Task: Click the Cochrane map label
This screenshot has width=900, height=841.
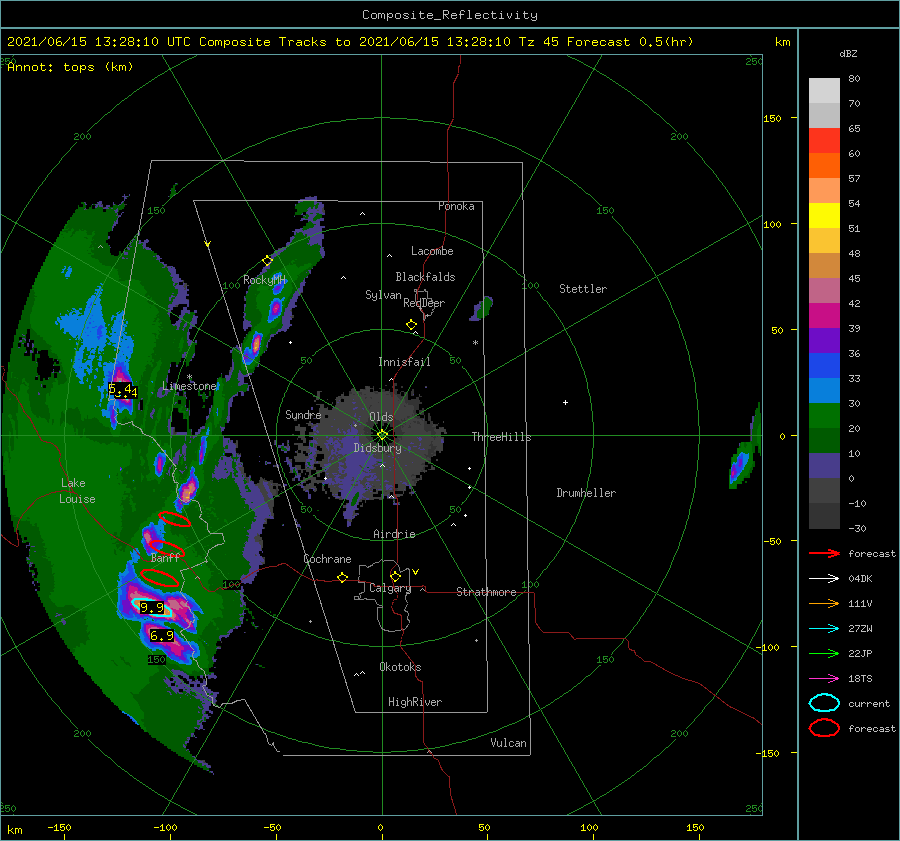Action: tap(327, 559)
